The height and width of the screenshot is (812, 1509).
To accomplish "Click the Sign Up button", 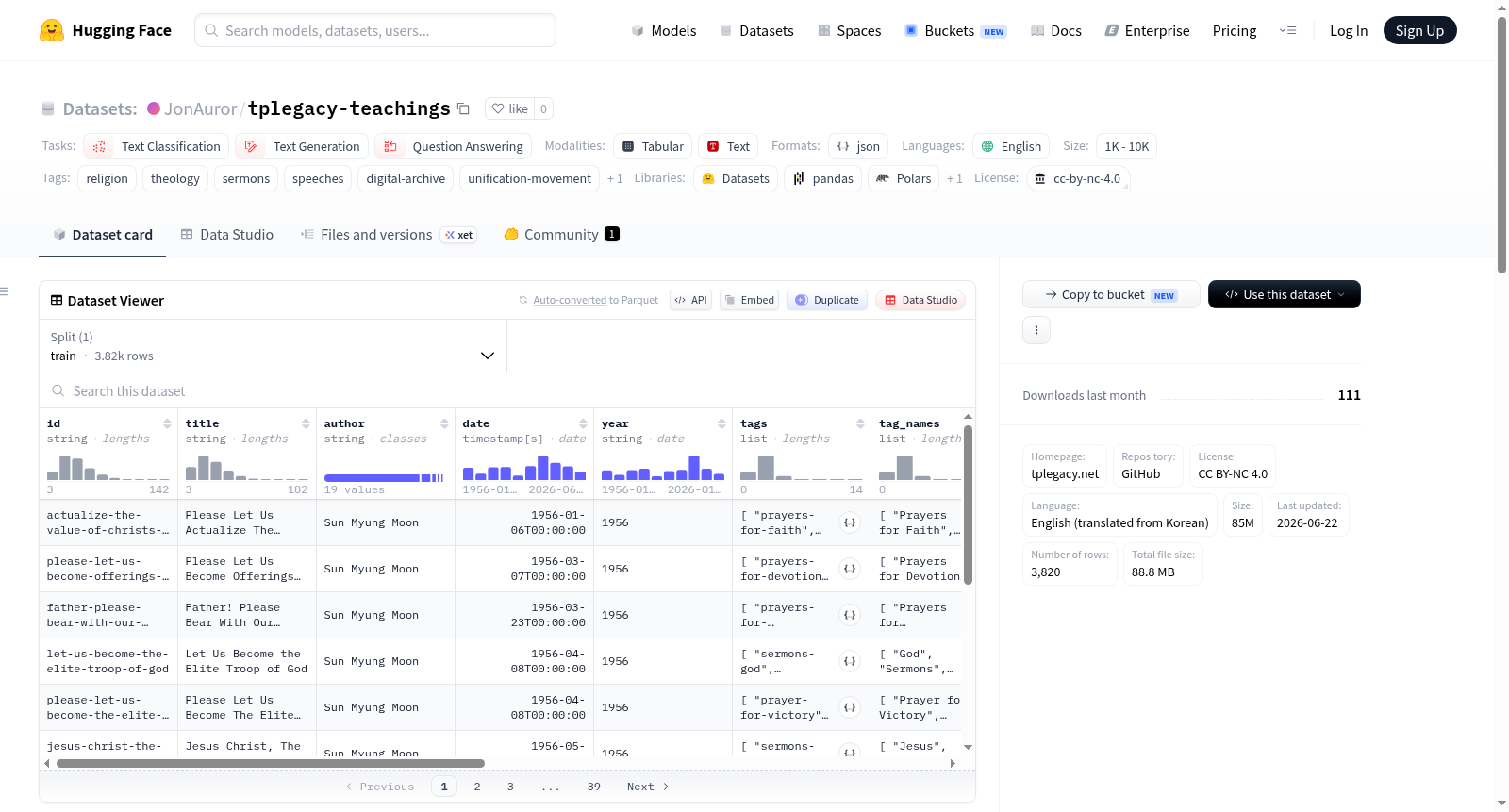I will coord(1419,30).
